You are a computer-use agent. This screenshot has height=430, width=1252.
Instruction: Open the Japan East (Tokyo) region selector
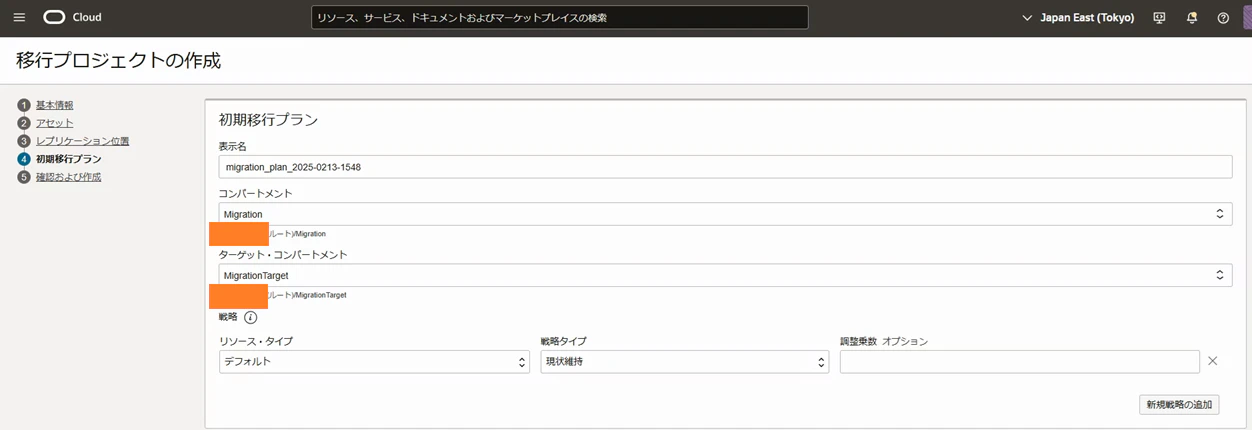pyautogui.click(x=1078, y=18)
